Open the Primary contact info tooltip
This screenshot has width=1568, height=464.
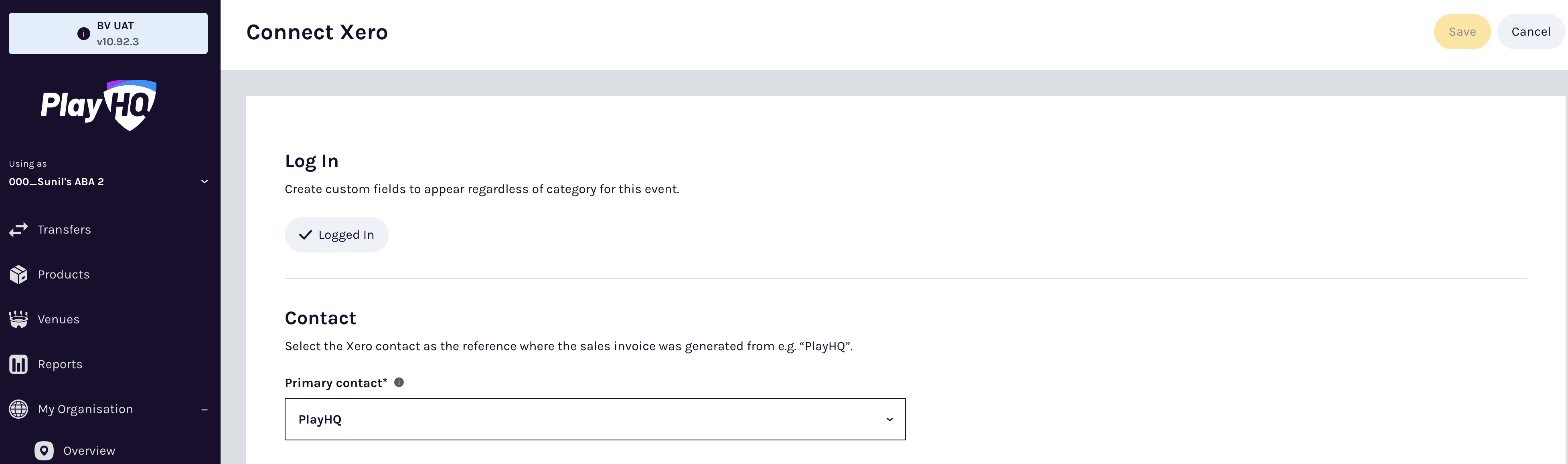(x=399, y=383)
